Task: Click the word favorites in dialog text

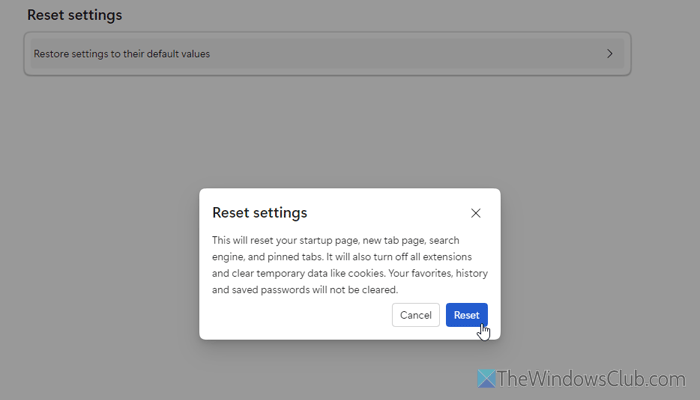Action: tap(431, 273)
